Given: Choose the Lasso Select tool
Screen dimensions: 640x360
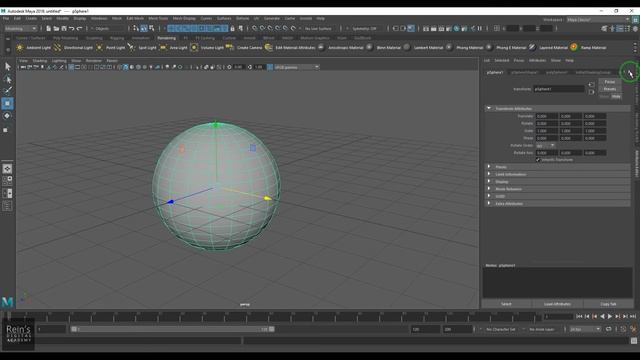Looking at the screenshot, I should pyautogui.click(x=7, y=79).
